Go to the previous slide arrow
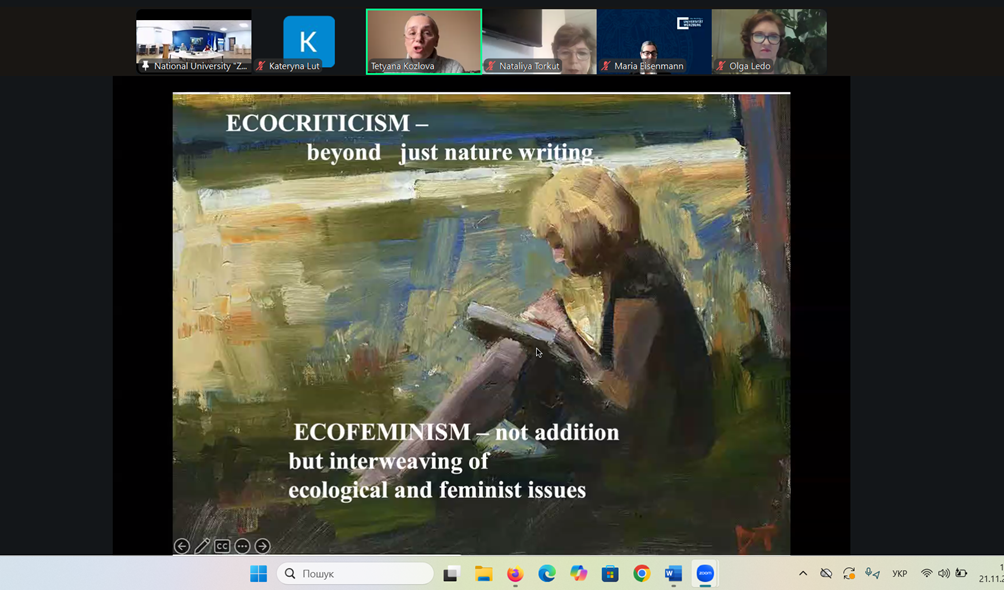1004x590 pixels. 181,546
